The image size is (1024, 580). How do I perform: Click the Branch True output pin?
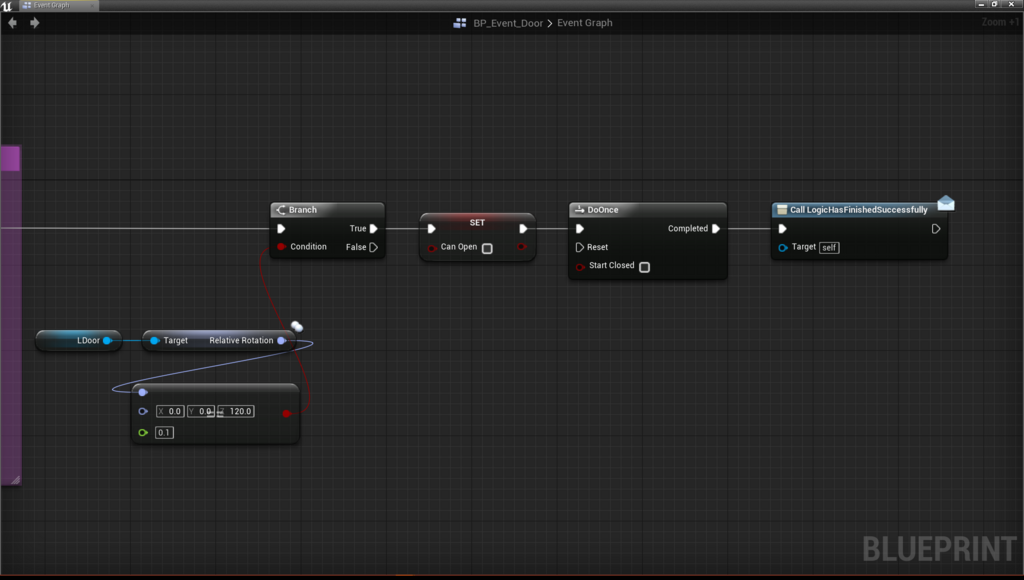[374, 229]
